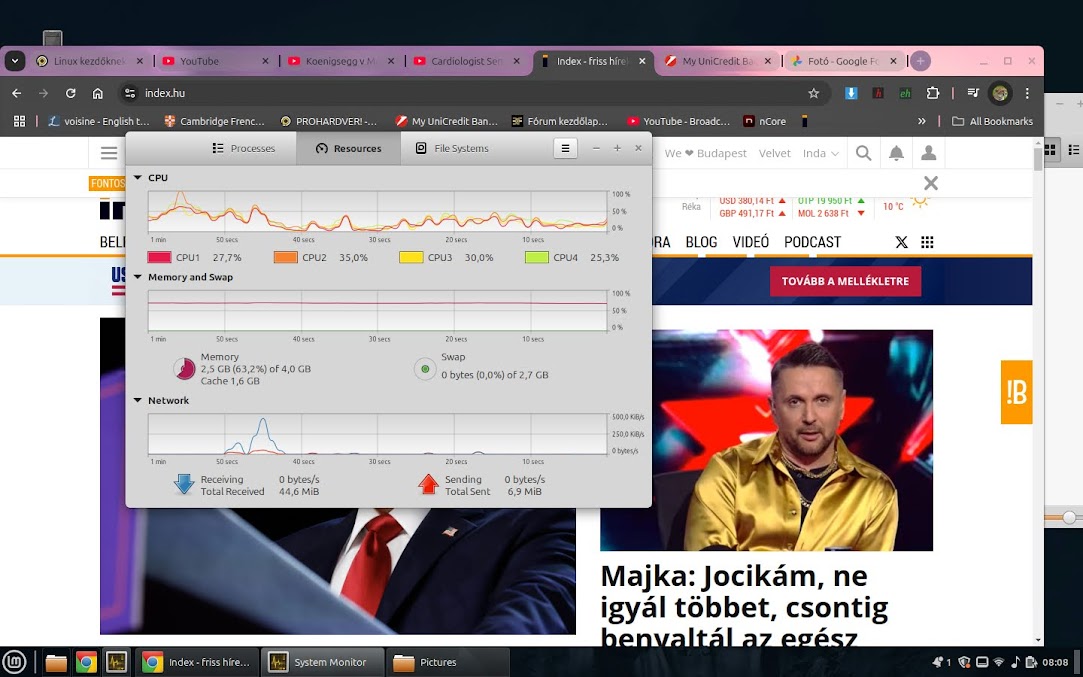The width and height of the screenshot is (1083, 677).
Task: Click the blue download extension icon
Action: coord(851,93)
